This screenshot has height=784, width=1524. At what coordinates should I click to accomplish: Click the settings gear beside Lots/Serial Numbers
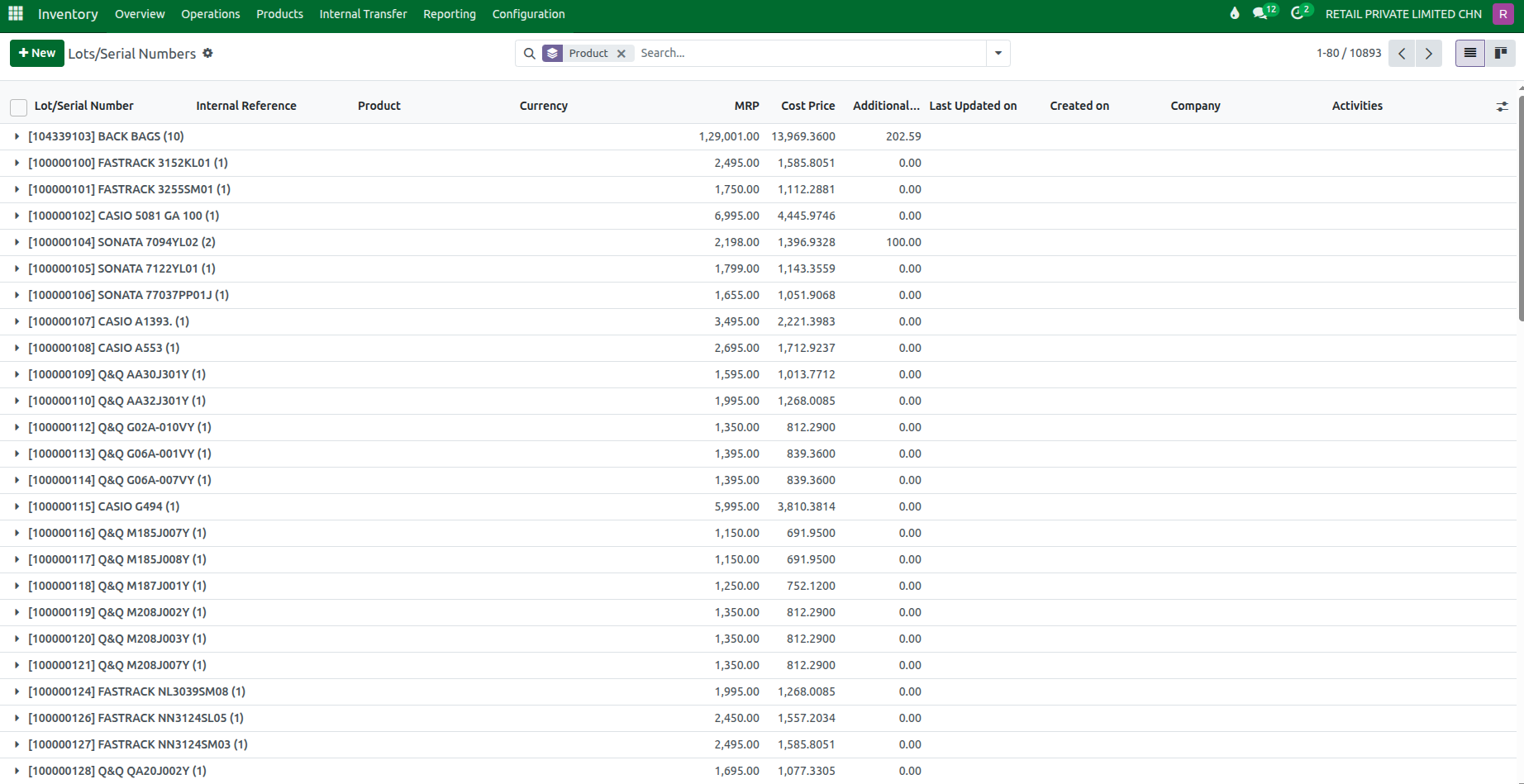[208, 53]
